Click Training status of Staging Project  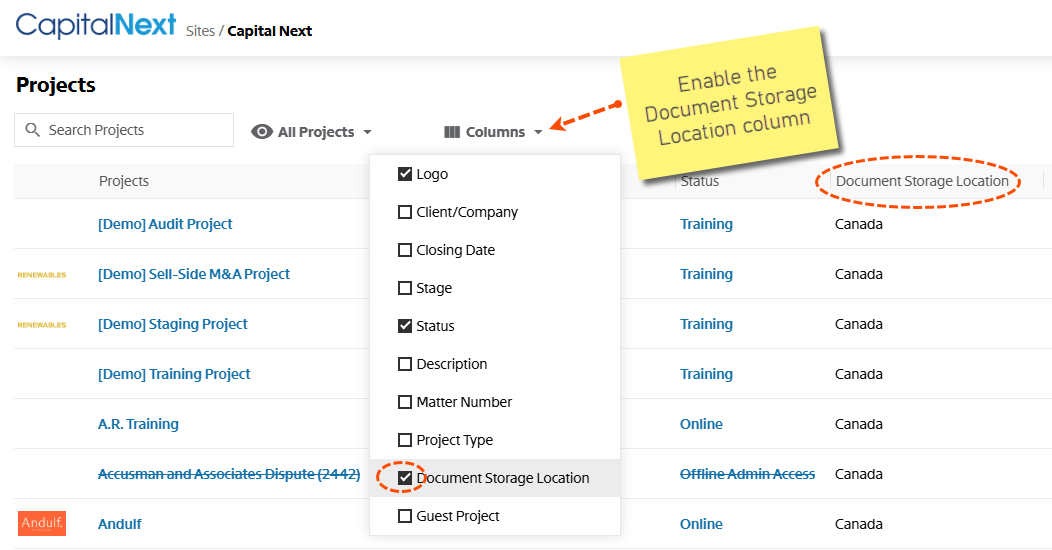pyautogui.click(x=706, y=324)
